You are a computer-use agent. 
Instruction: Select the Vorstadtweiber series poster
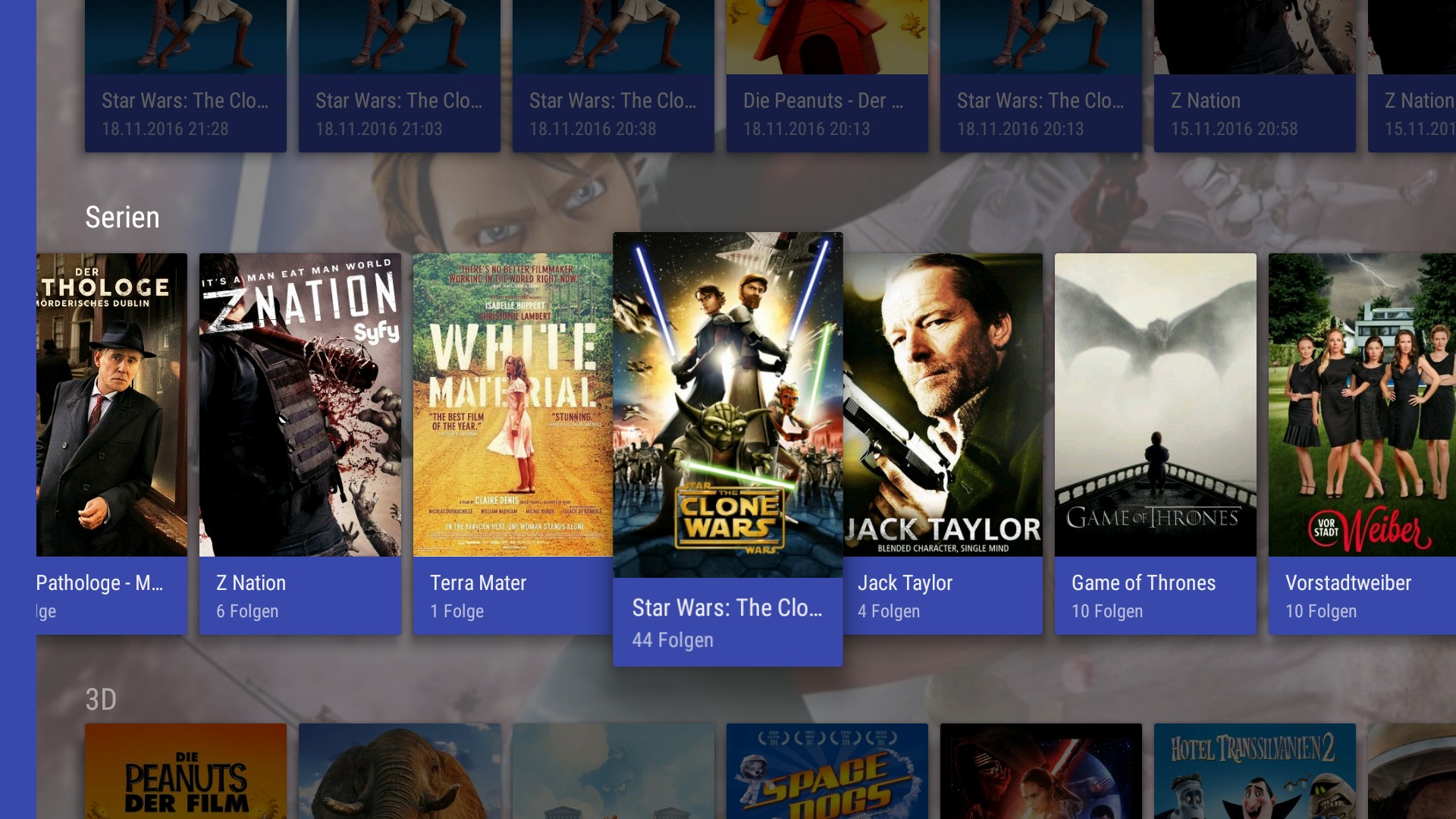coord(1361,406)
